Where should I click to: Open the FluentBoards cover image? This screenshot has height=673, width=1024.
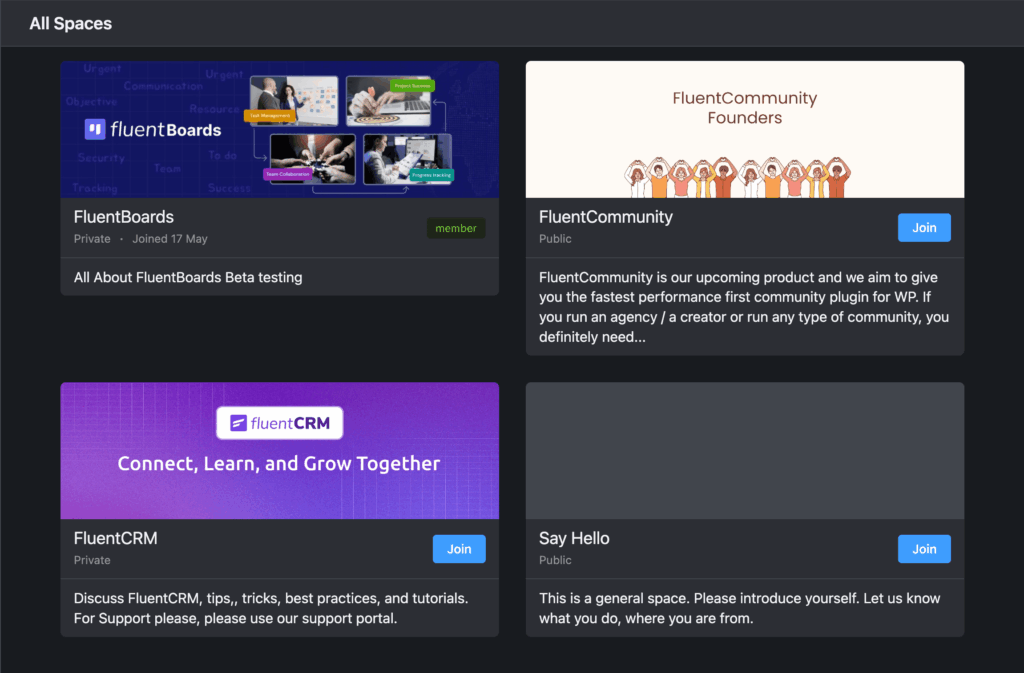280,129
